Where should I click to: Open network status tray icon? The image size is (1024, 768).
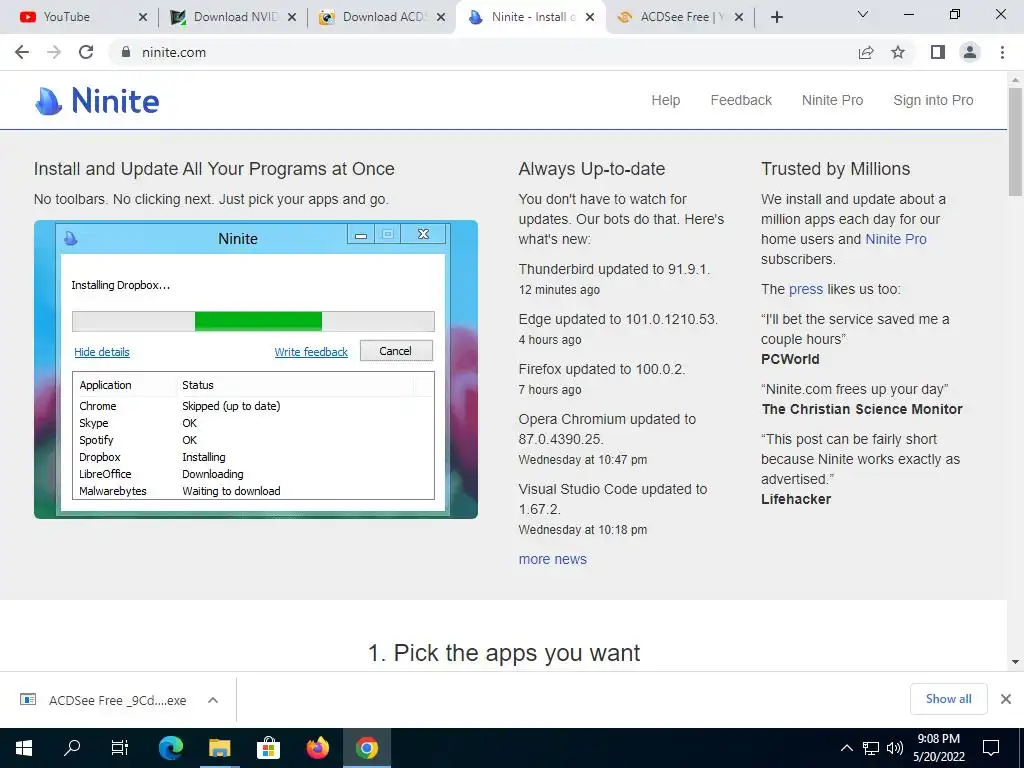click(x=871, y=748)
